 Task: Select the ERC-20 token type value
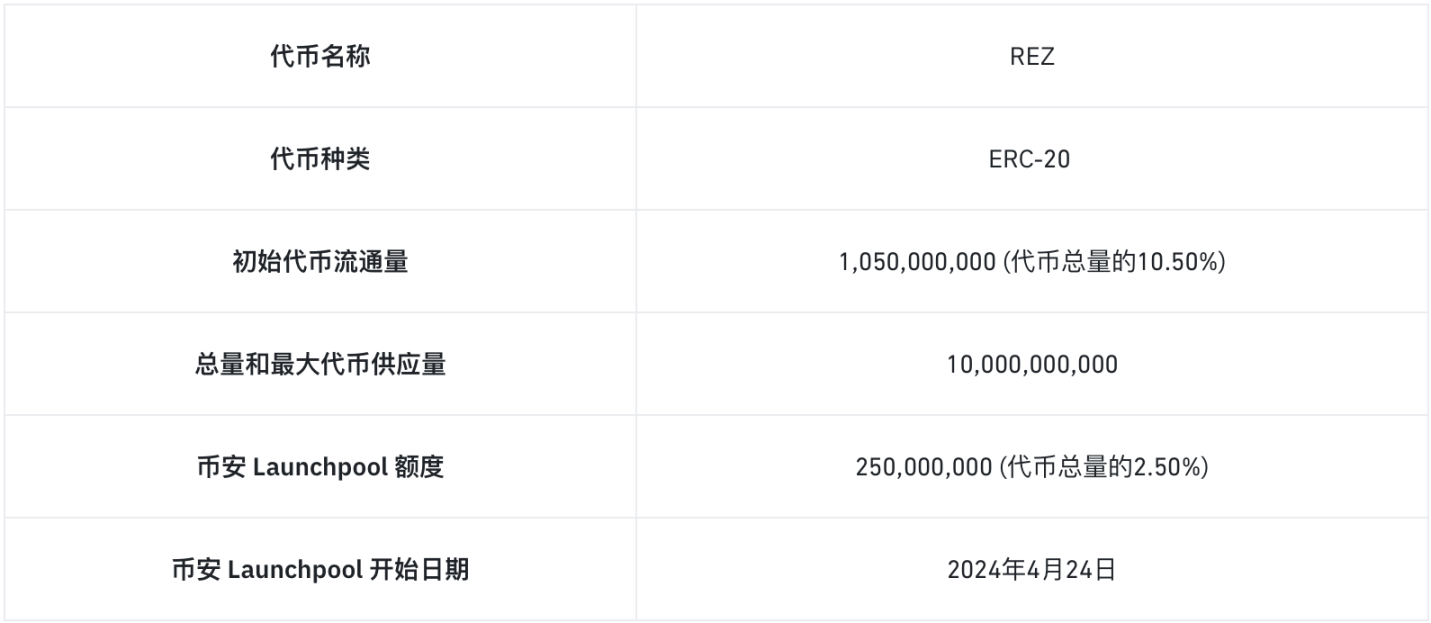[x=1032, y=160]
